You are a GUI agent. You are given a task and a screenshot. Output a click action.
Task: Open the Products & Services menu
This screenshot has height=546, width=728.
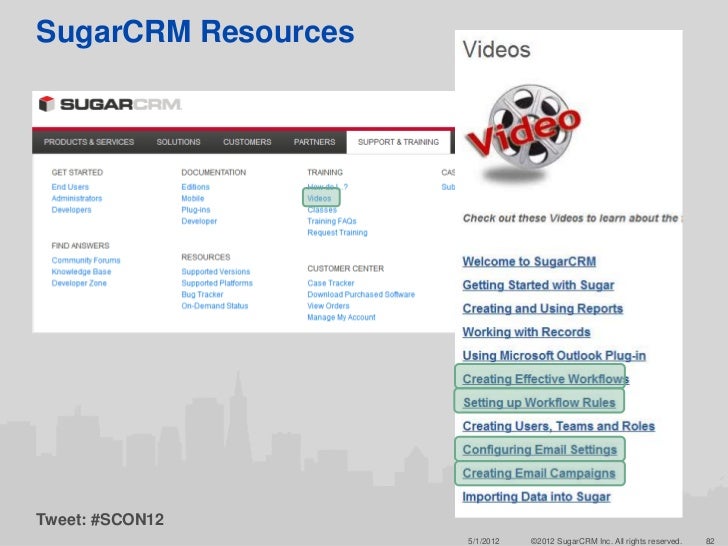(89, 142)
